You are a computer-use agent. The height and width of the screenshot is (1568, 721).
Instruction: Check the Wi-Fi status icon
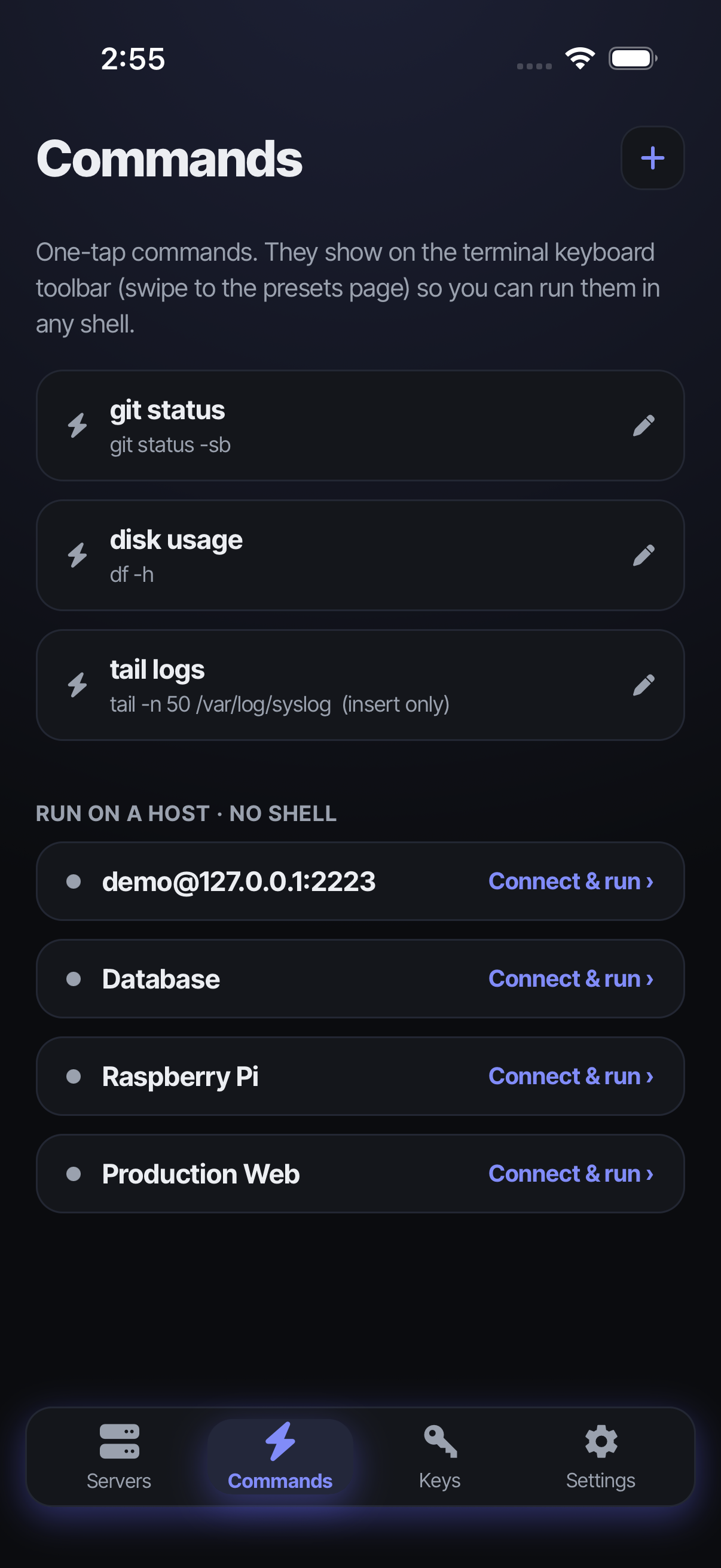coord(580,59)
